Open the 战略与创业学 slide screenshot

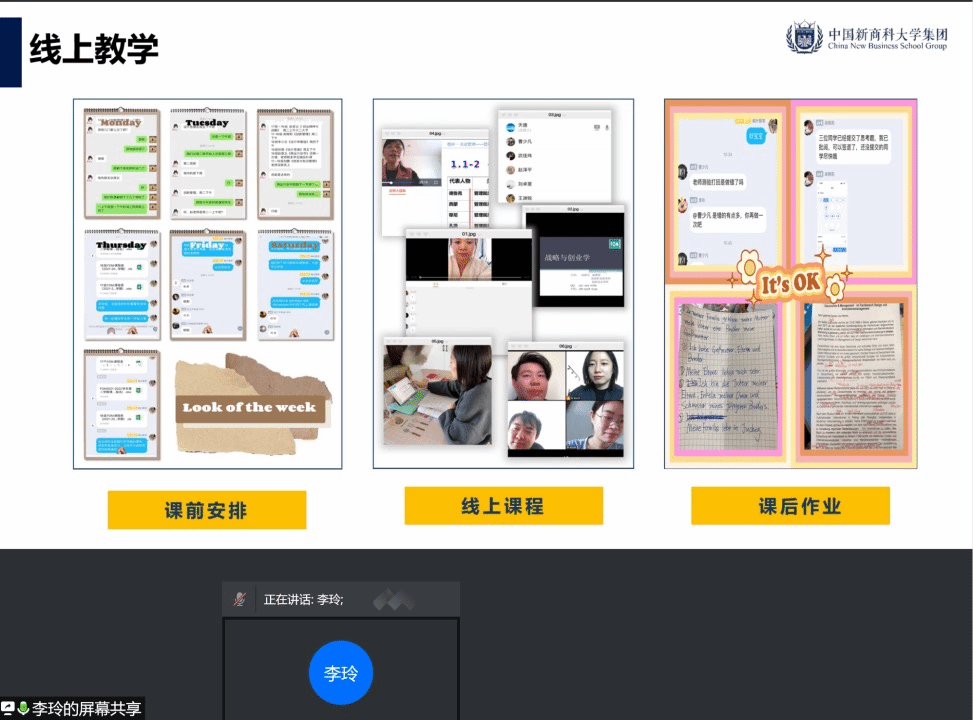(574, 256)
